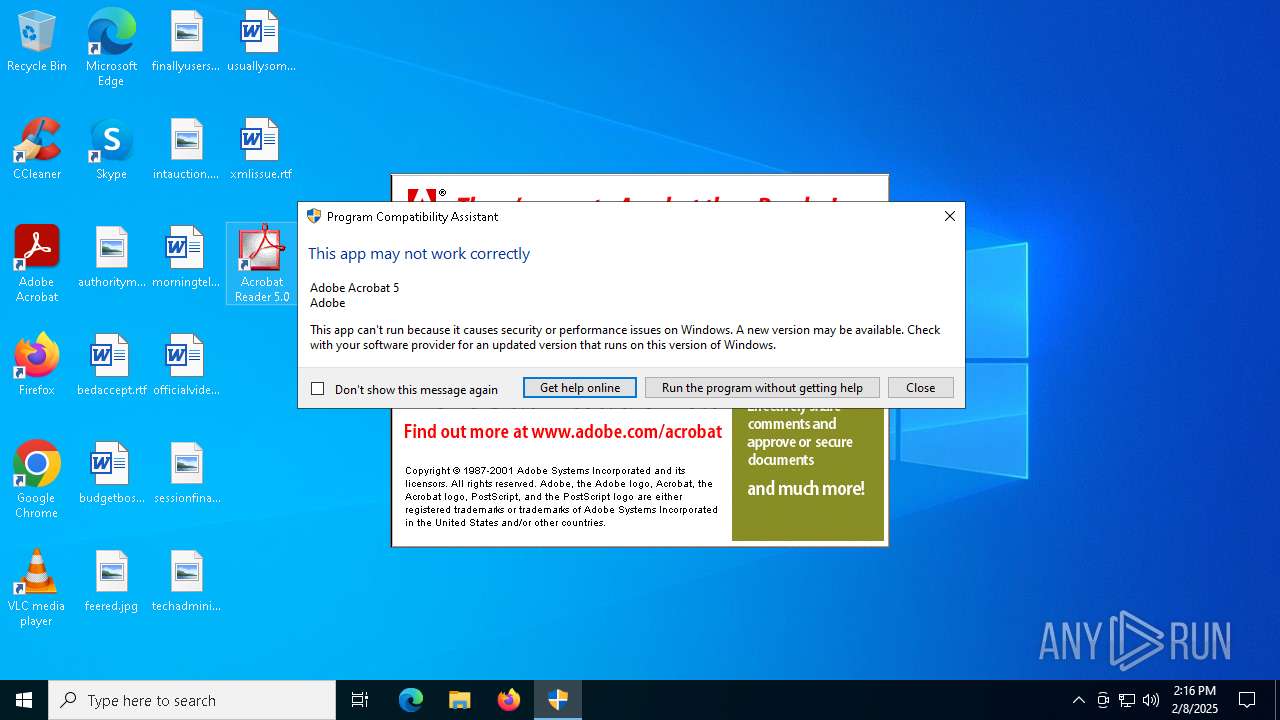Open the volume control in system tray
Screen dimensions: 1280x720
(x=1151, y=700)
